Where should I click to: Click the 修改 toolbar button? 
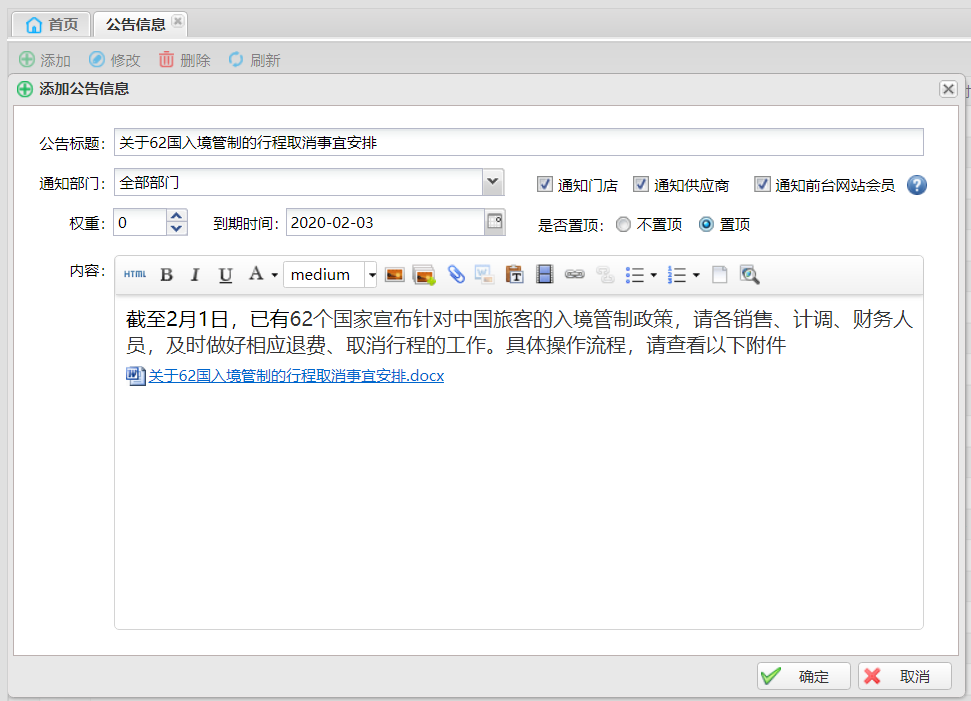115,59
